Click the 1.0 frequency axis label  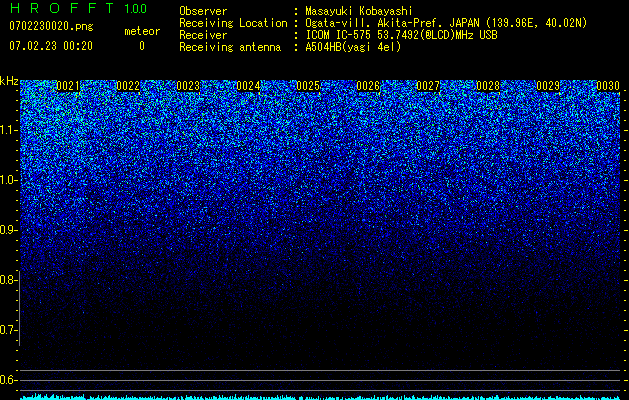[7, 180]
